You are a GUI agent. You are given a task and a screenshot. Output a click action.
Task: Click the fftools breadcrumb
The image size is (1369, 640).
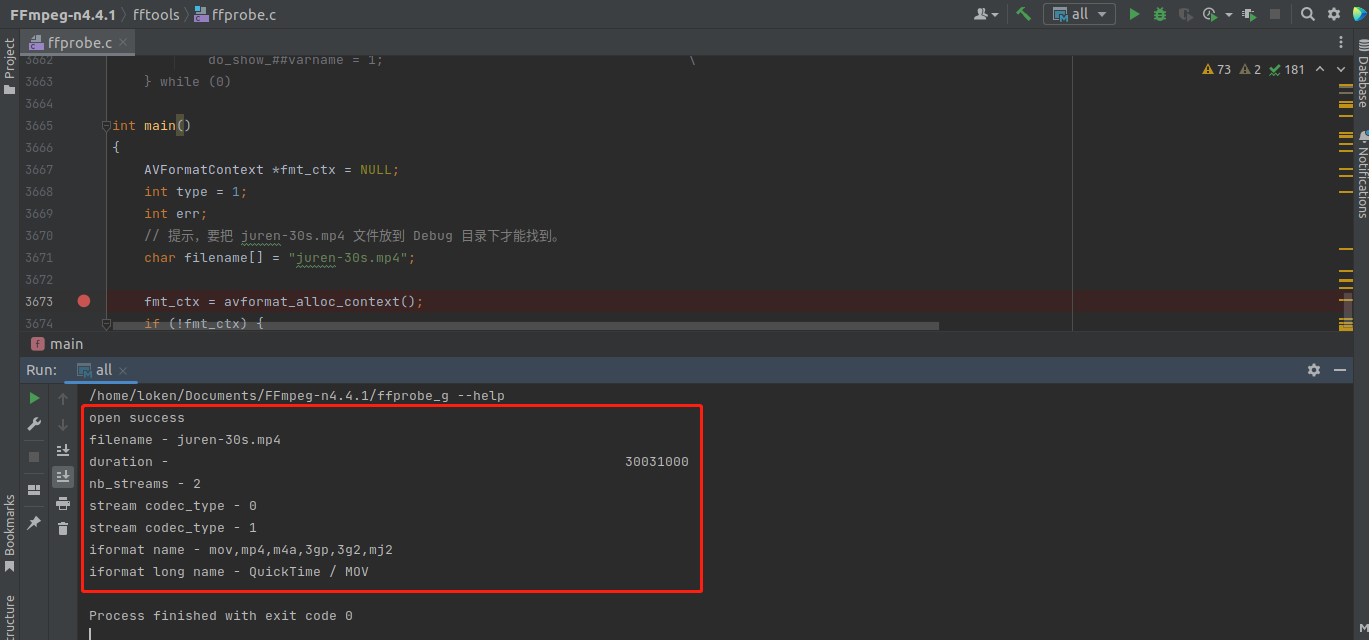tap(157, 14)
